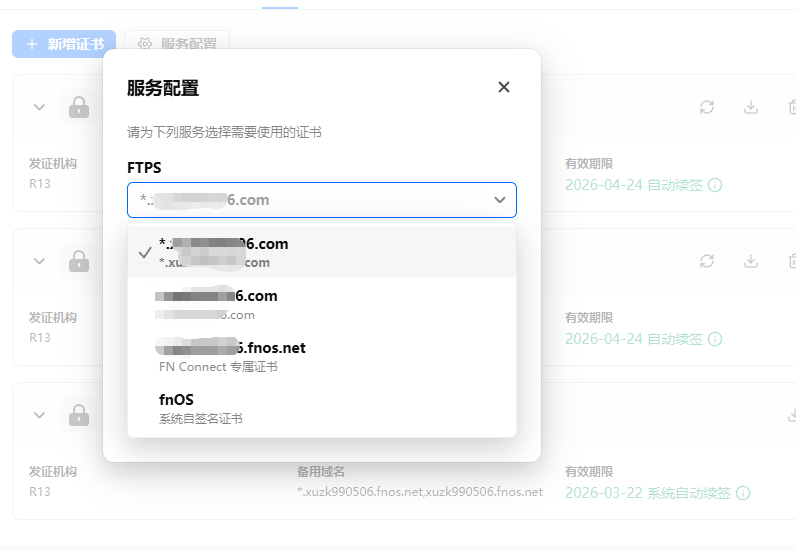The width and height of the screenshot is (796, 551).
Task: Click the 新增证书 button
Action: [x=64, y=44]
